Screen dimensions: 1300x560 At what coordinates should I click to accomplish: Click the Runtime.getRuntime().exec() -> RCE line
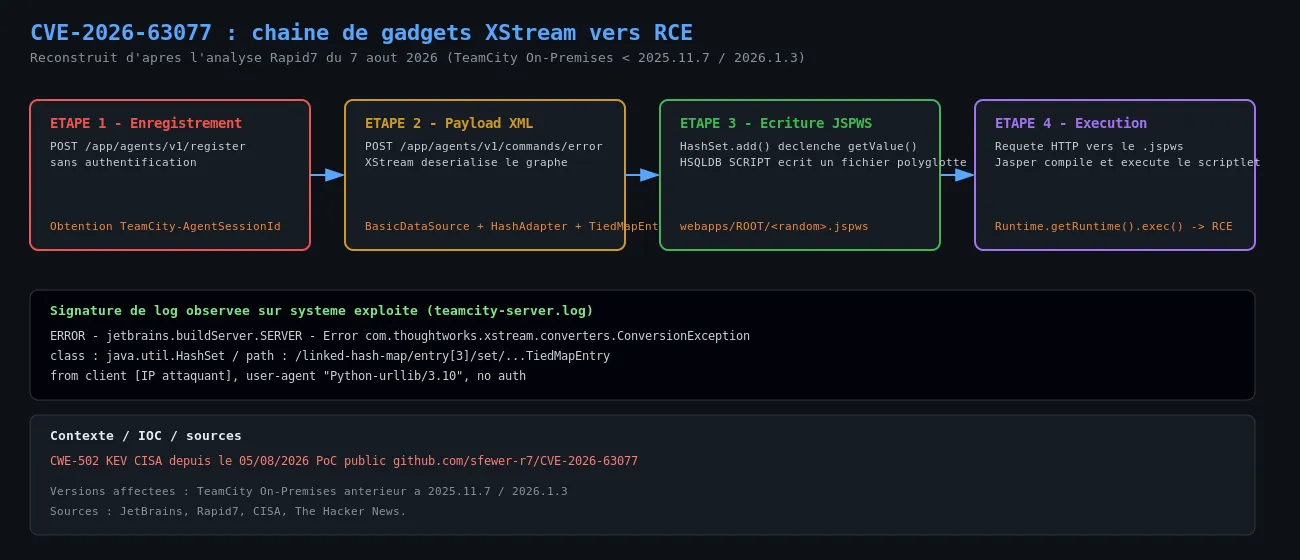[x=1113, y=227]
